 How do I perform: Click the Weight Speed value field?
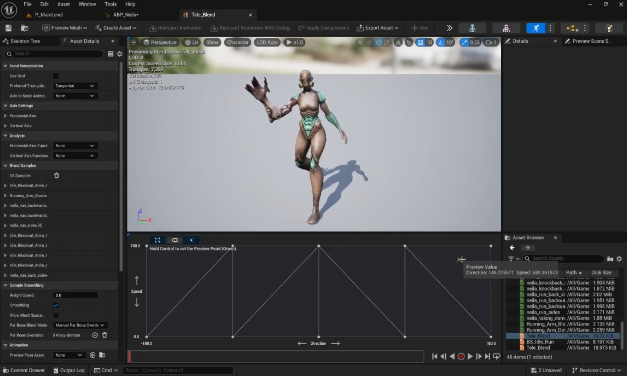coord(75,295)
